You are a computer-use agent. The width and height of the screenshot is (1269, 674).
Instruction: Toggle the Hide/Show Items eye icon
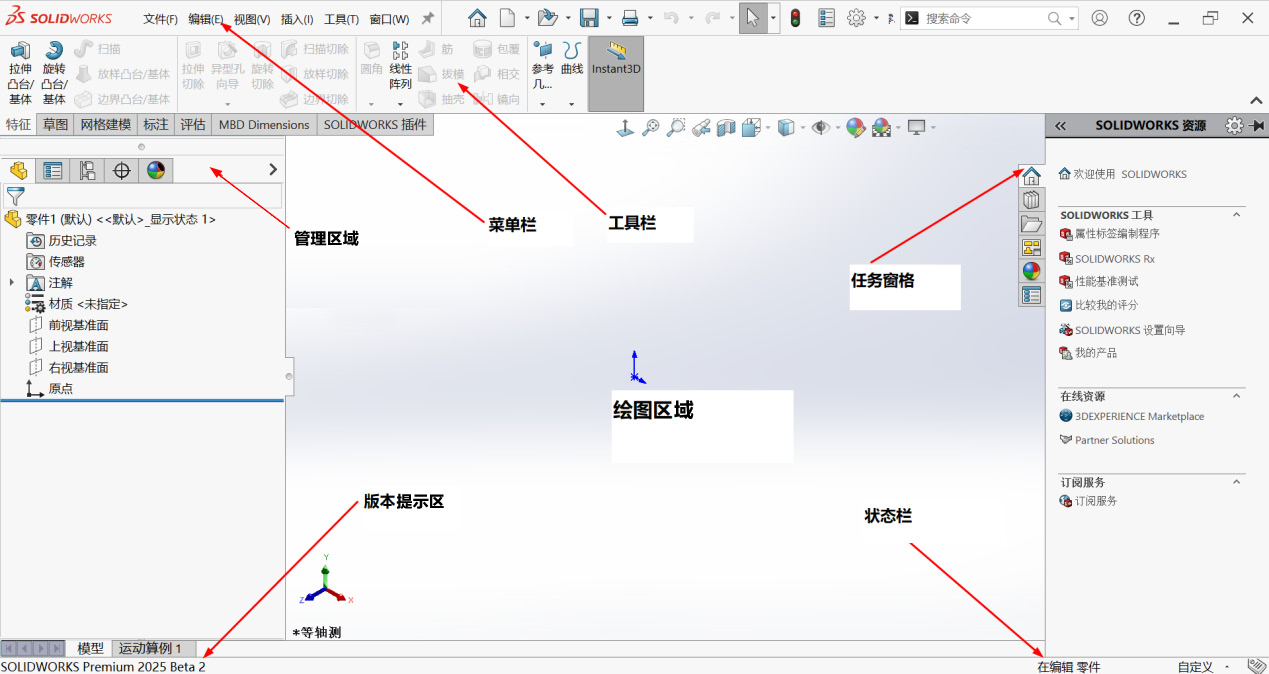(820, 127)
